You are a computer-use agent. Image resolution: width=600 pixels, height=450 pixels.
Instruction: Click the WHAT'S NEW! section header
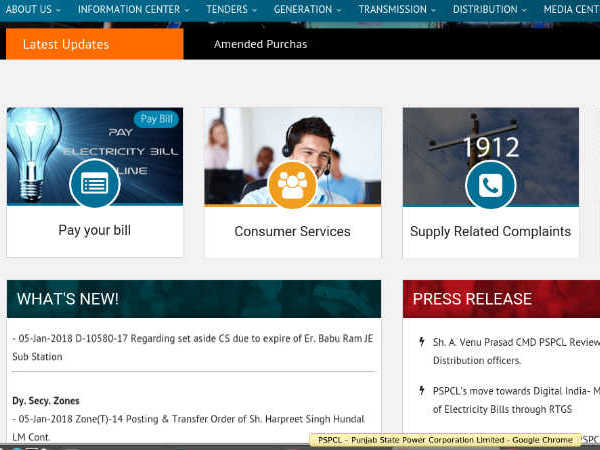coord(194,299)
